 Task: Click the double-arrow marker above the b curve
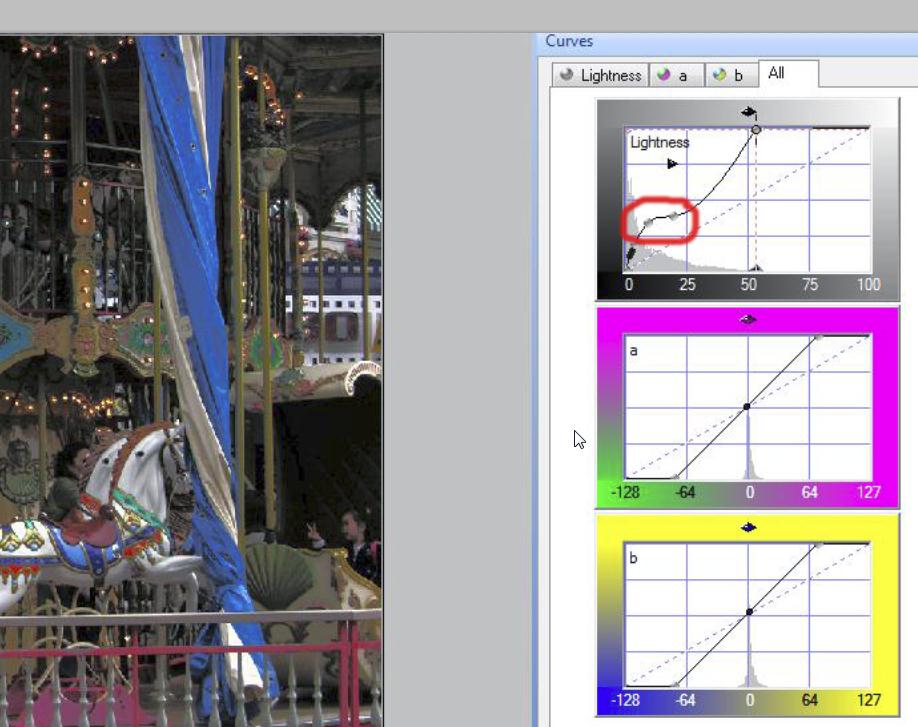pyautogui.click(x=748, y=527)
